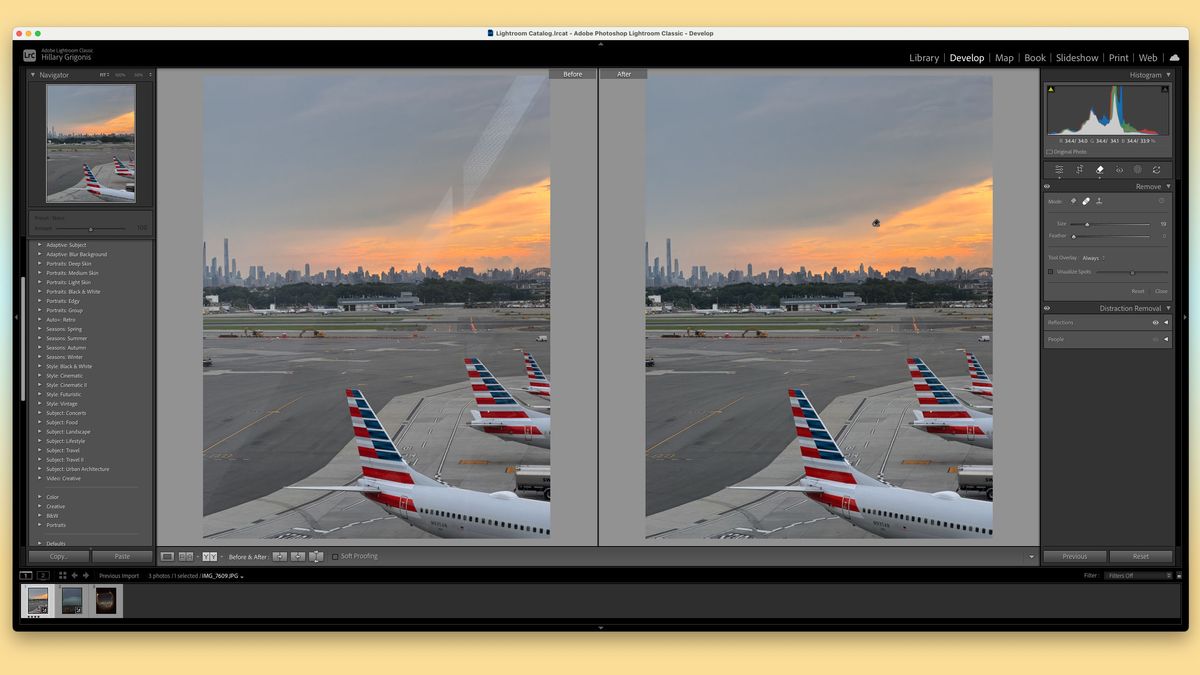Click Reset in the Remove panel

tap(1140, 291)
